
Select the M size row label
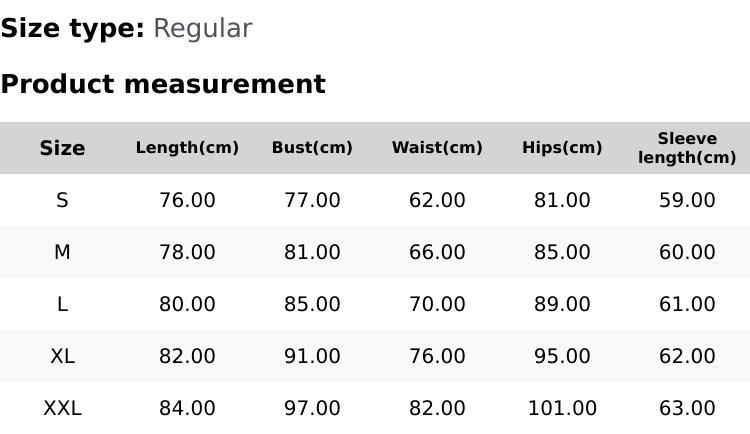(x=62, y=252)
